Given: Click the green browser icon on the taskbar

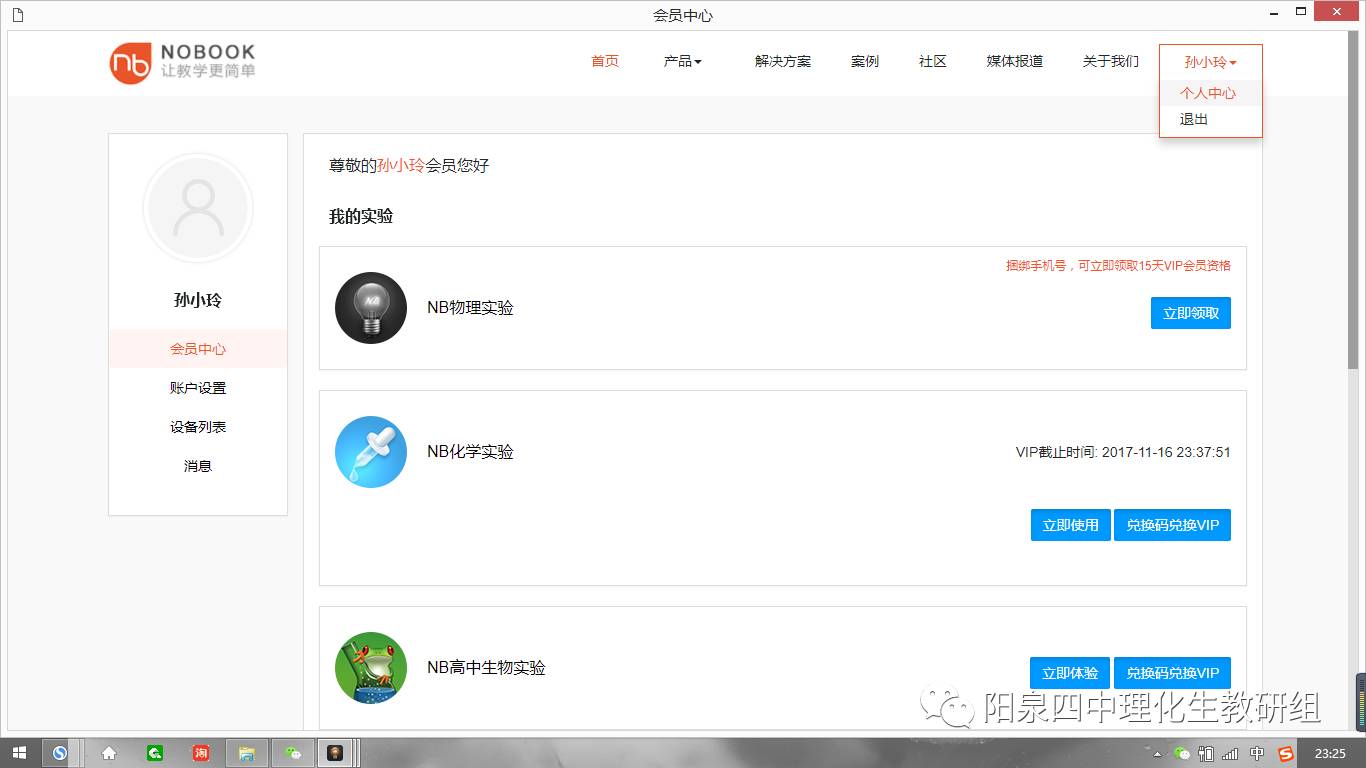Looking at the screenshot, I should [154, 753].
